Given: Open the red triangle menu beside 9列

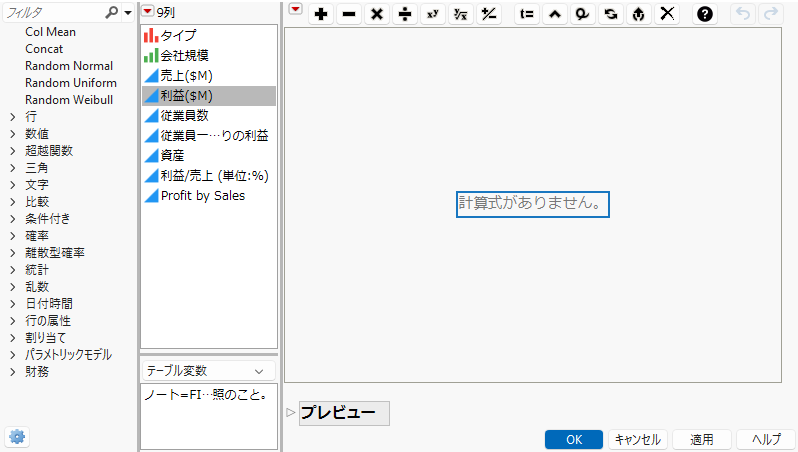Looking at the screenshot, I should pyautogui.click(x=148, y=11).
